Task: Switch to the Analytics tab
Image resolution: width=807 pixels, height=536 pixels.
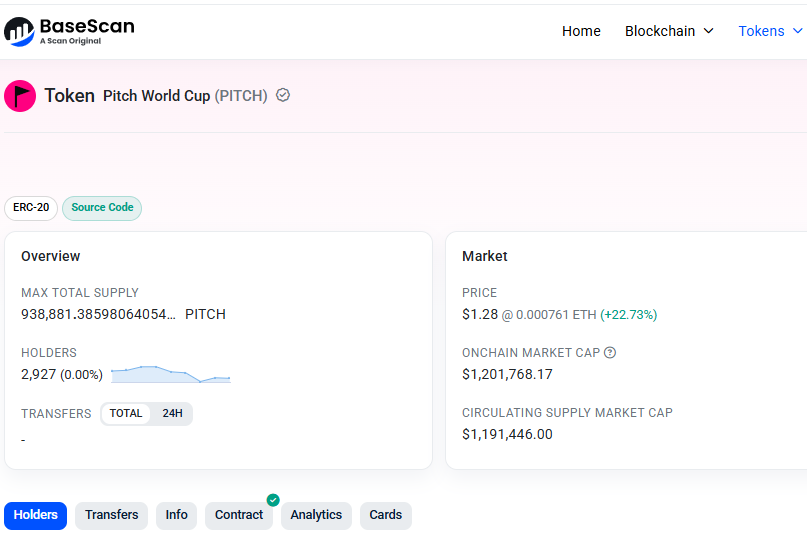Action: (316, 515)
